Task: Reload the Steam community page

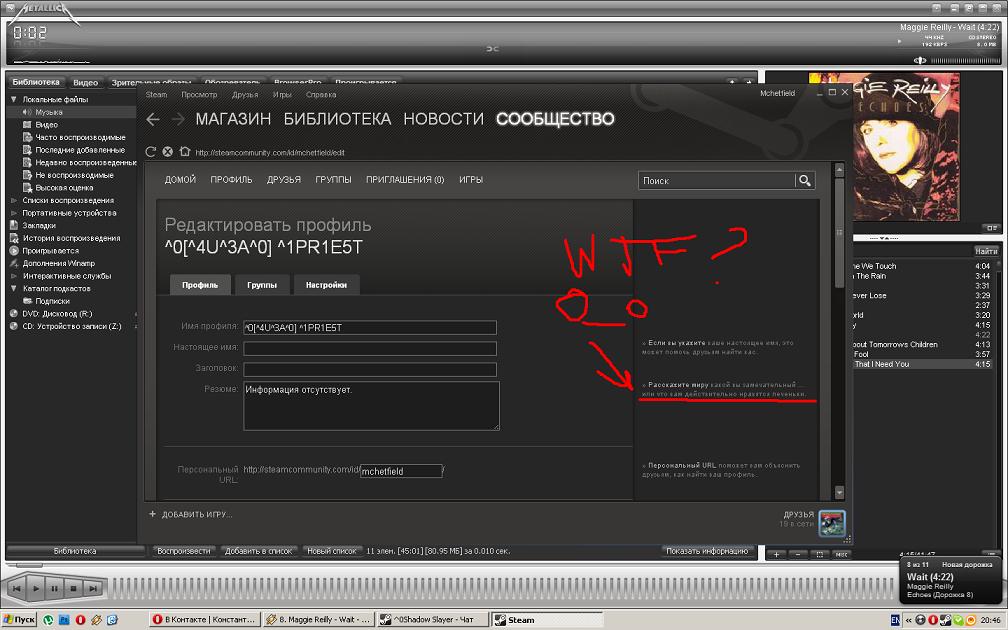Action: click(x=151, y=152)
